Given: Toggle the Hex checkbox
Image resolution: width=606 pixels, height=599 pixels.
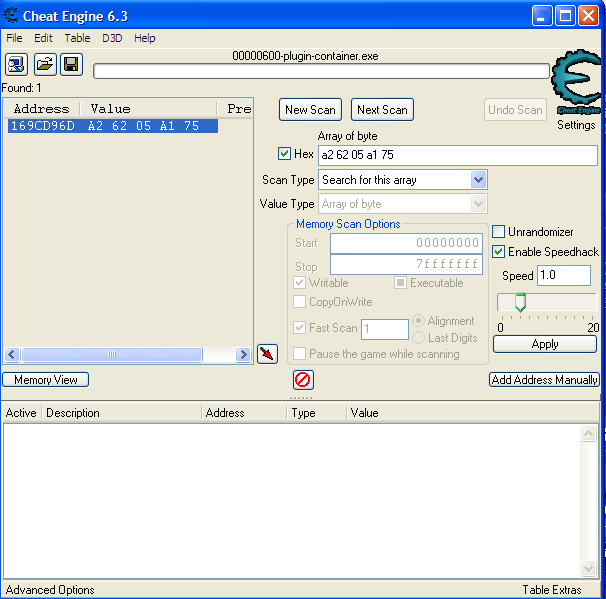Looking at the screenshot, I should click(x=284, y=153).
